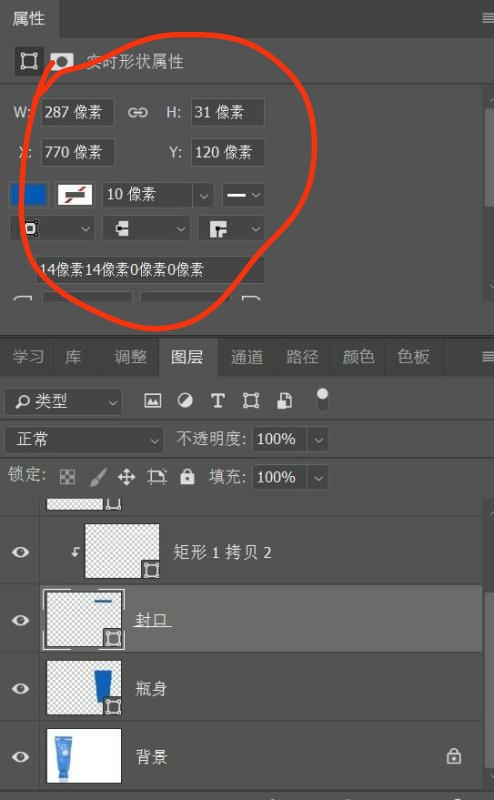This screenshot has height=800, width=494.
Task: Select the 矩形 1 拷贝 2 layer thumbnail
Action: click(x=122, y=551)
